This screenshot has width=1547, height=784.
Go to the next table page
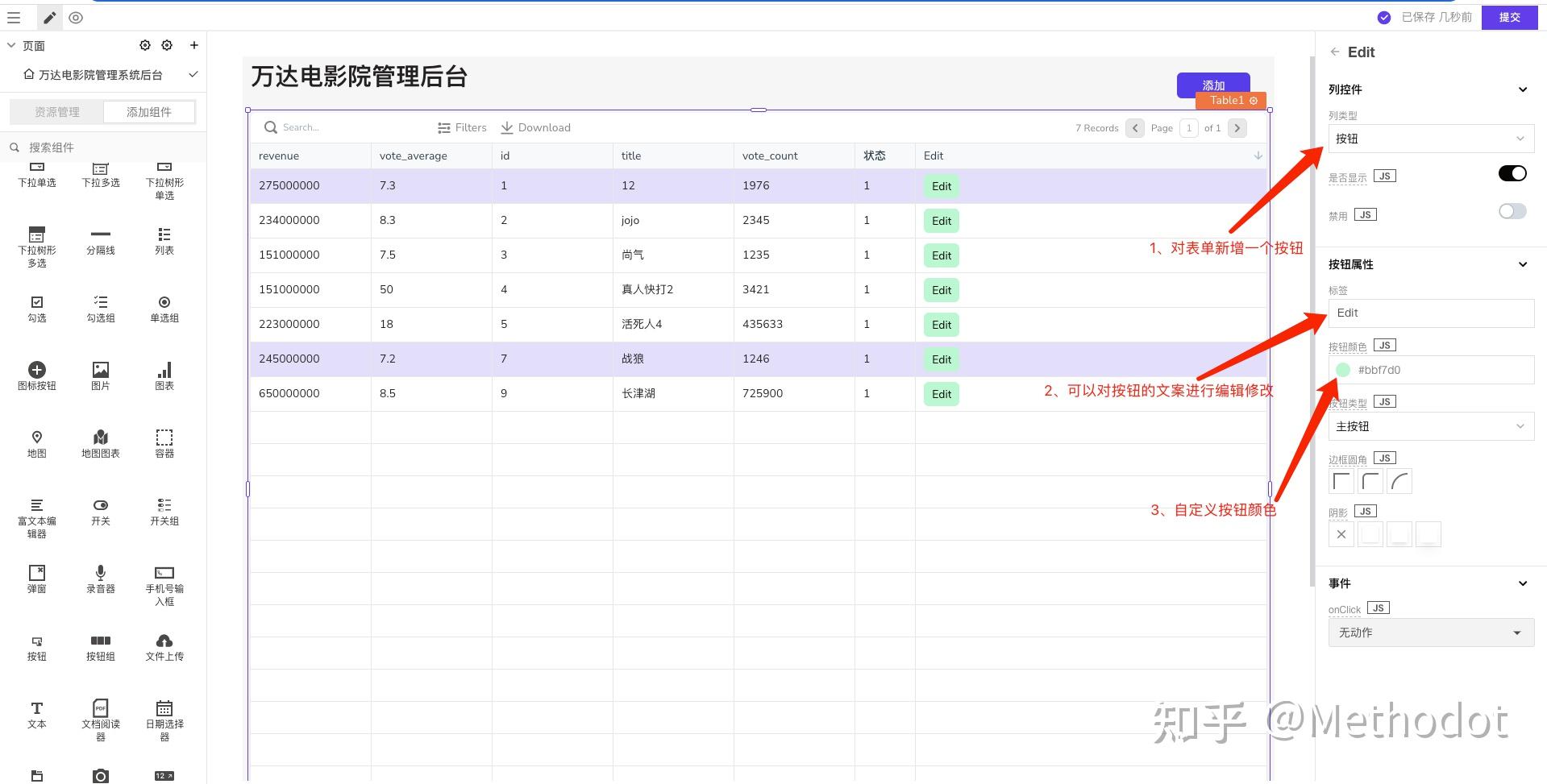[x=1237, y=127]
